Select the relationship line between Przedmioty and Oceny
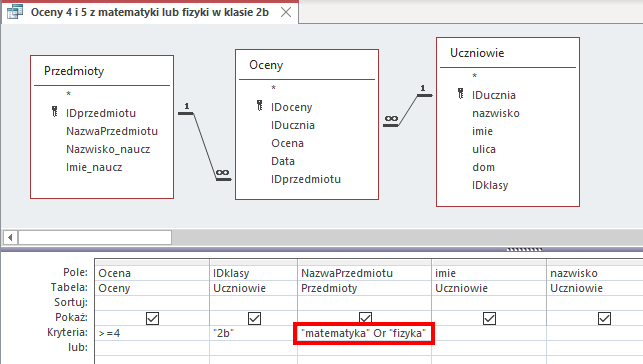The width and height of the screenshot is (643, 364). pyautogui.click(x=205, y=146)
